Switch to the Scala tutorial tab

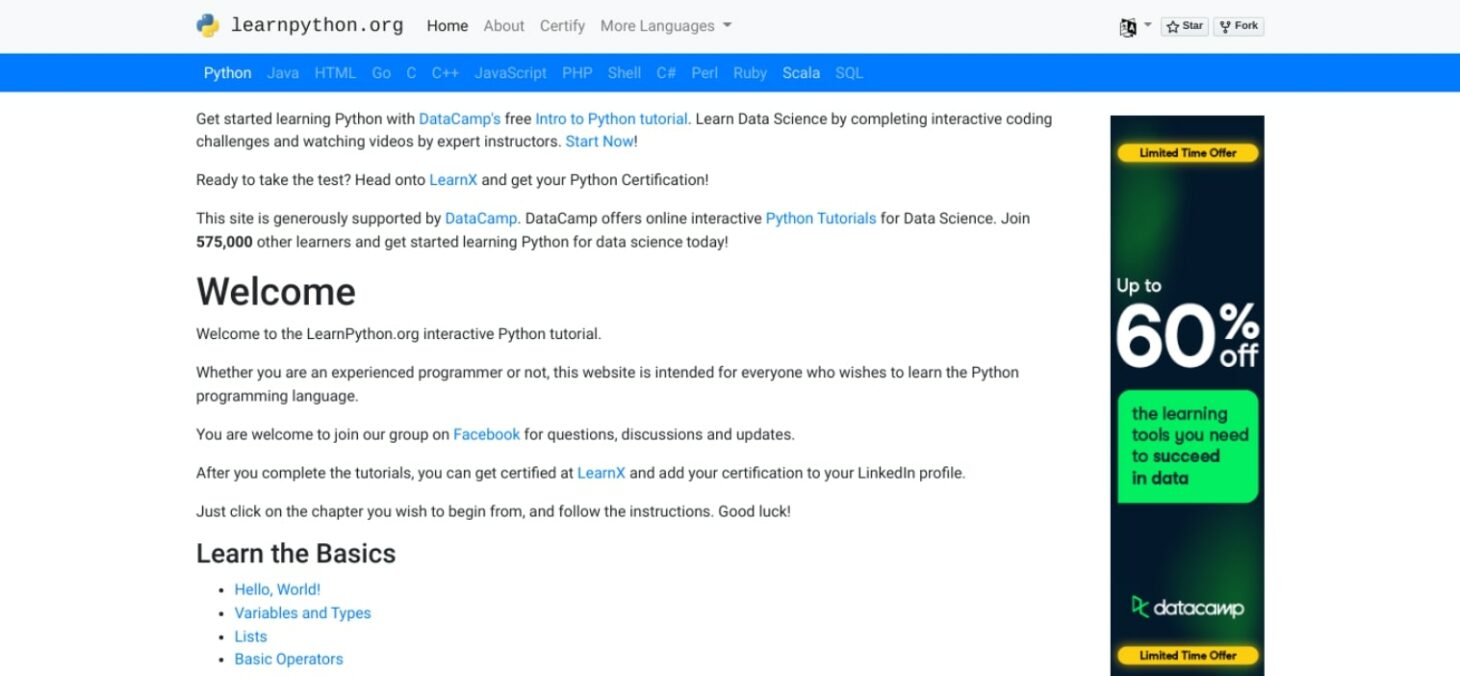(801, 73)
